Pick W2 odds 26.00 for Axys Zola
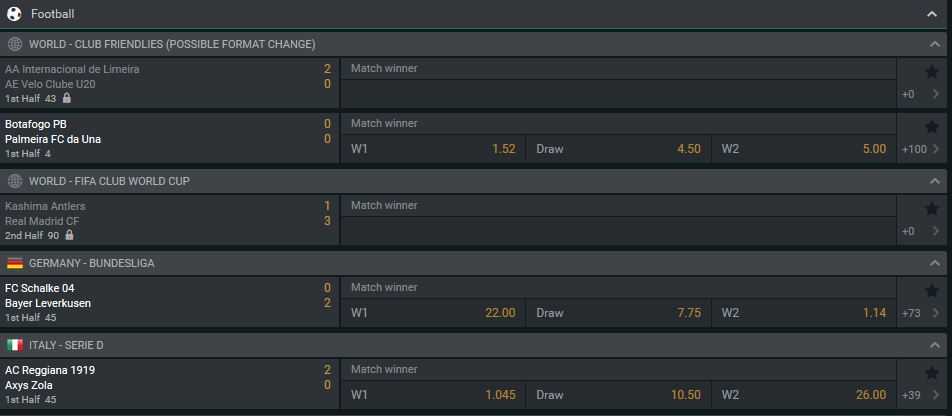Viewport: 952px width, 416px height. [x=803, y=395]
